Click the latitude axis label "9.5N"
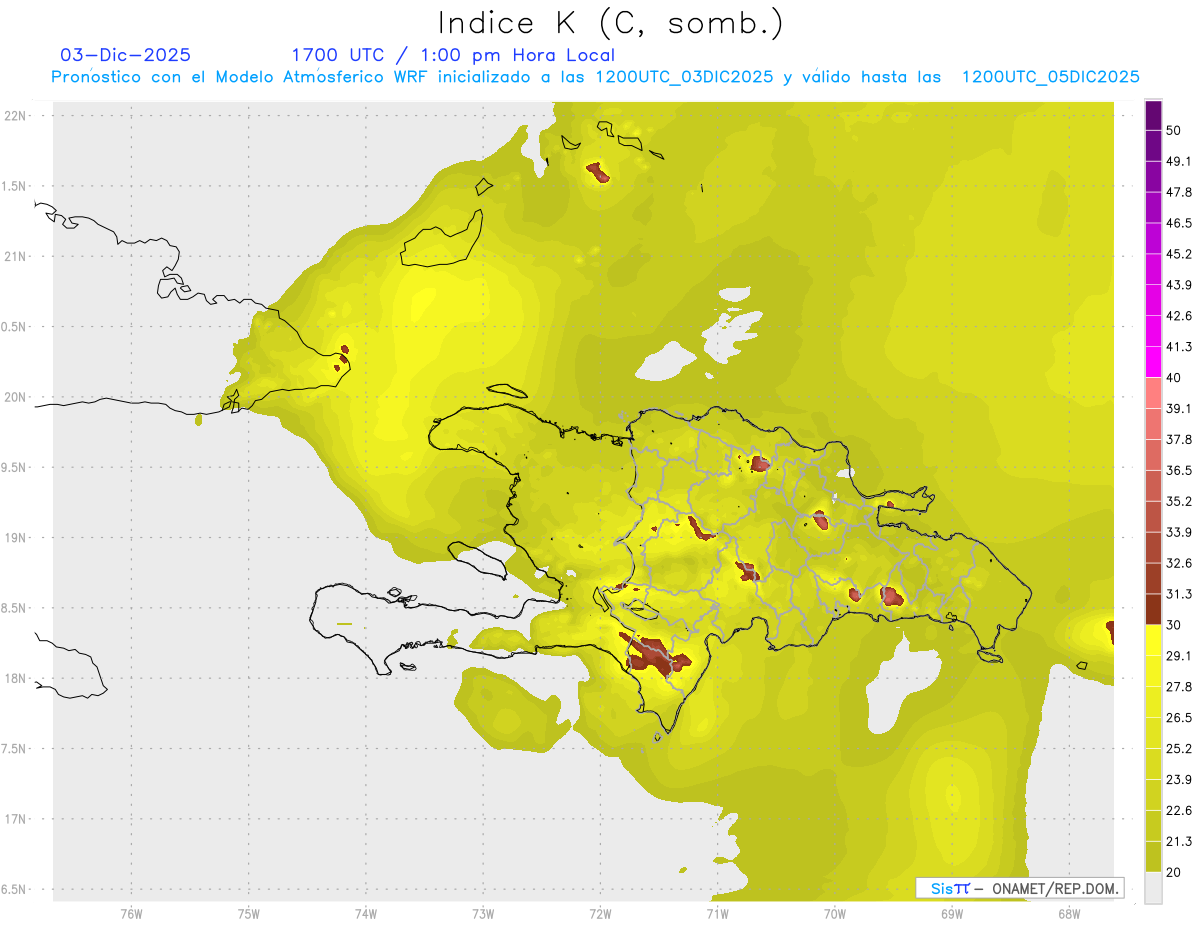 [16, 467]
